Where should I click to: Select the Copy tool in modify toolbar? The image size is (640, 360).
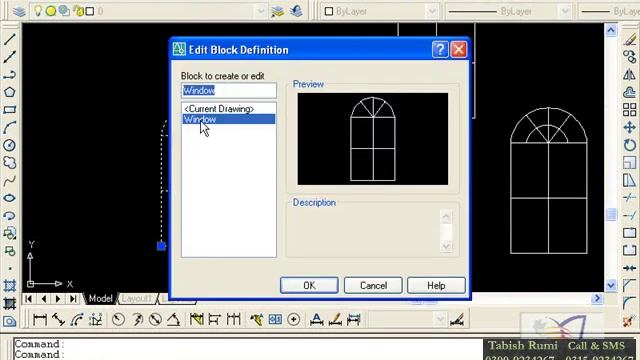[629, 57]
